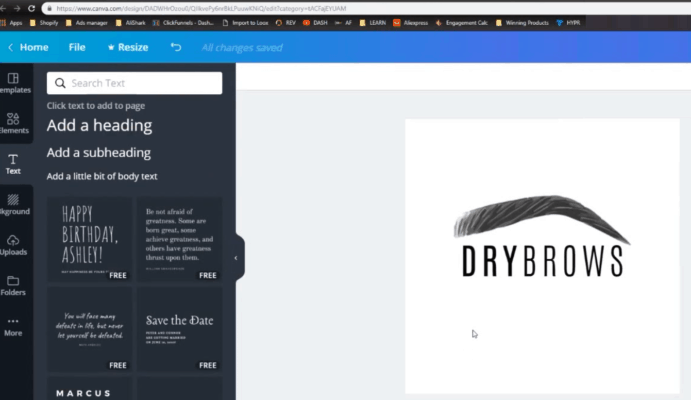
Task: Click the undo arrow icon
Action: tap(176, 47)
